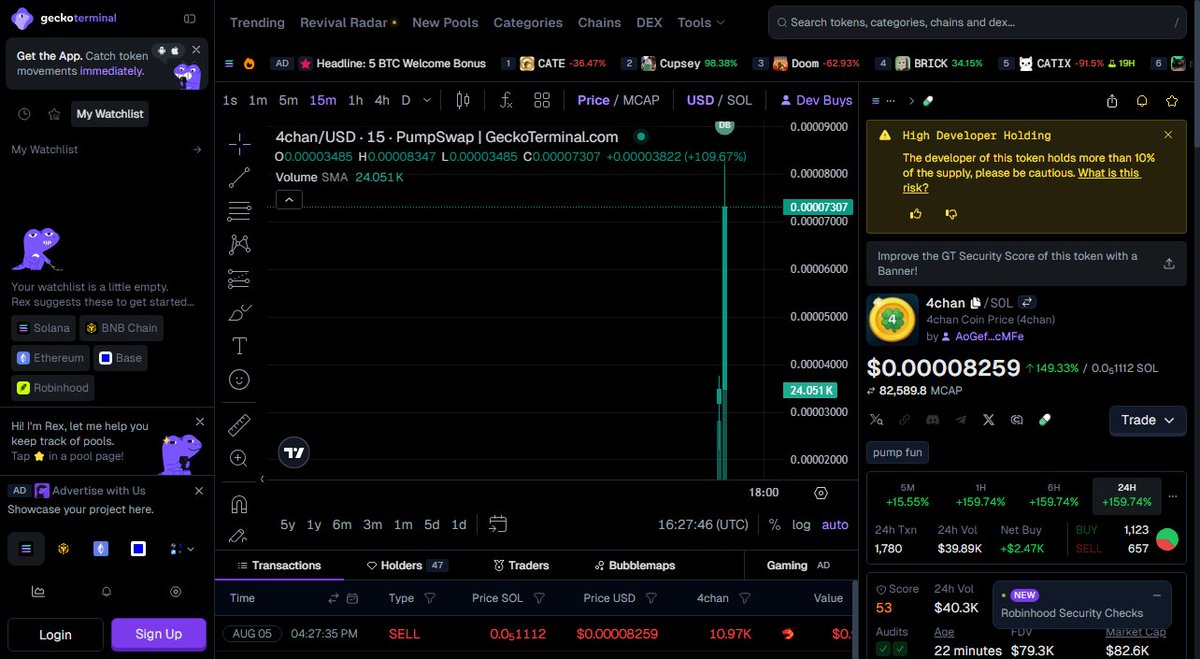
Task: Give thumbs down on developer holding warning
Action: coord(951,214)
